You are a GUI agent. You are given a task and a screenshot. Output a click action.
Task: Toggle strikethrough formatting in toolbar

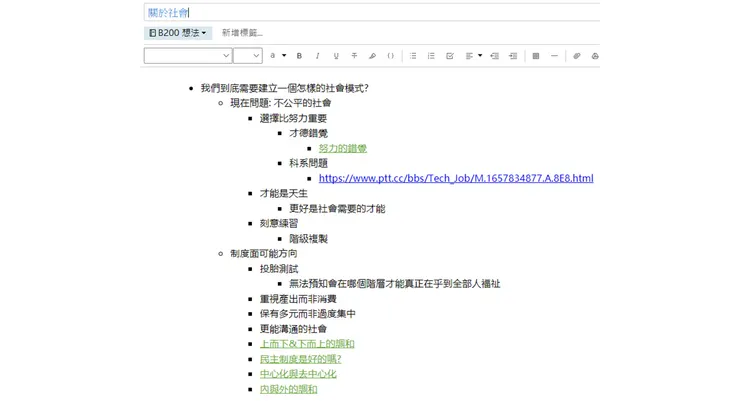[x=354, y=56]
